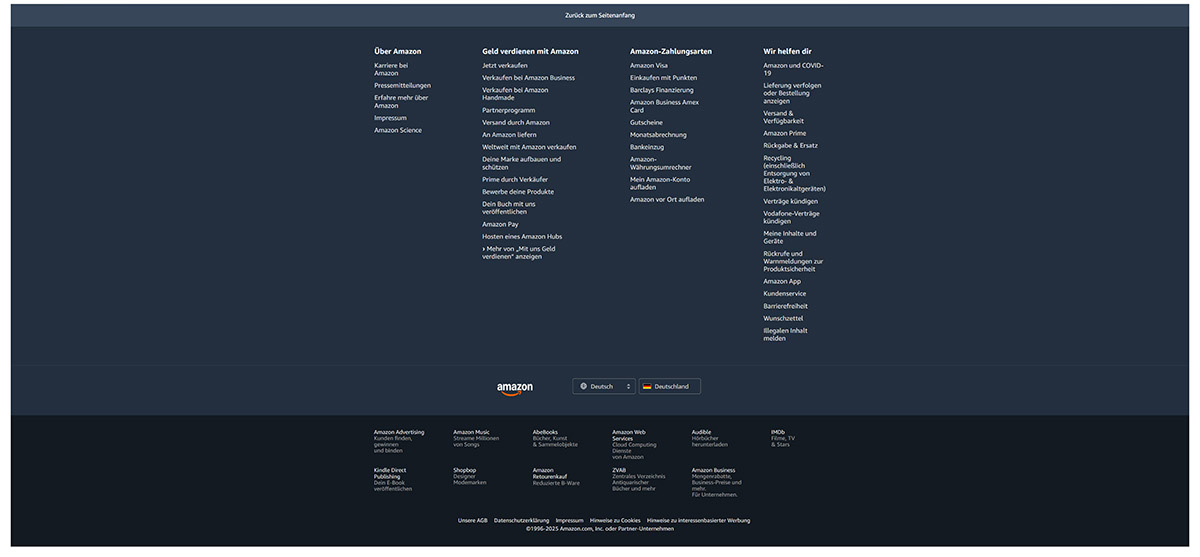Open 'Einkaufen mit Punkten' link
This screenshot has width=1200, height=557.
(664, 77)
